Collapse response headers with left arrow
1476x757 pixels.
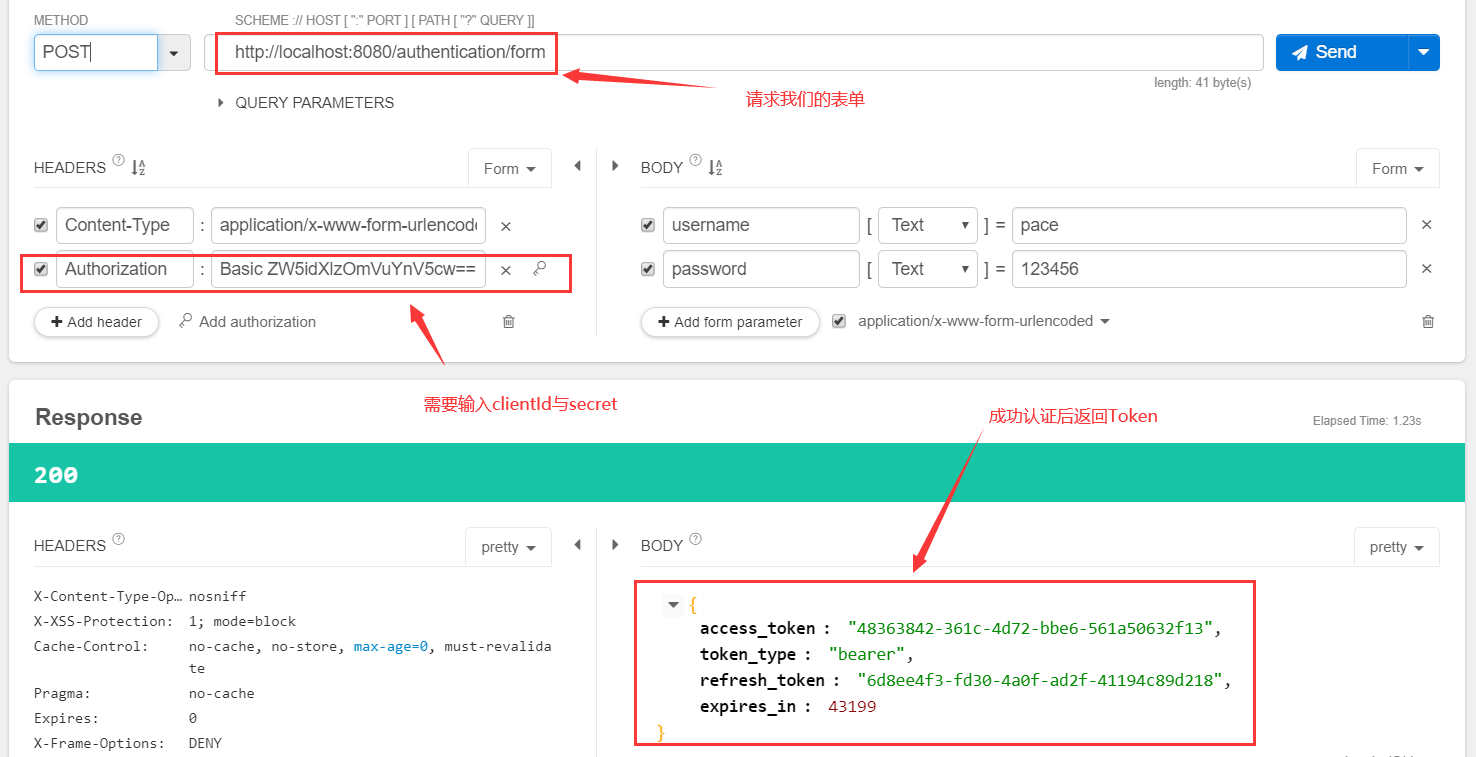tap(577, 545)
